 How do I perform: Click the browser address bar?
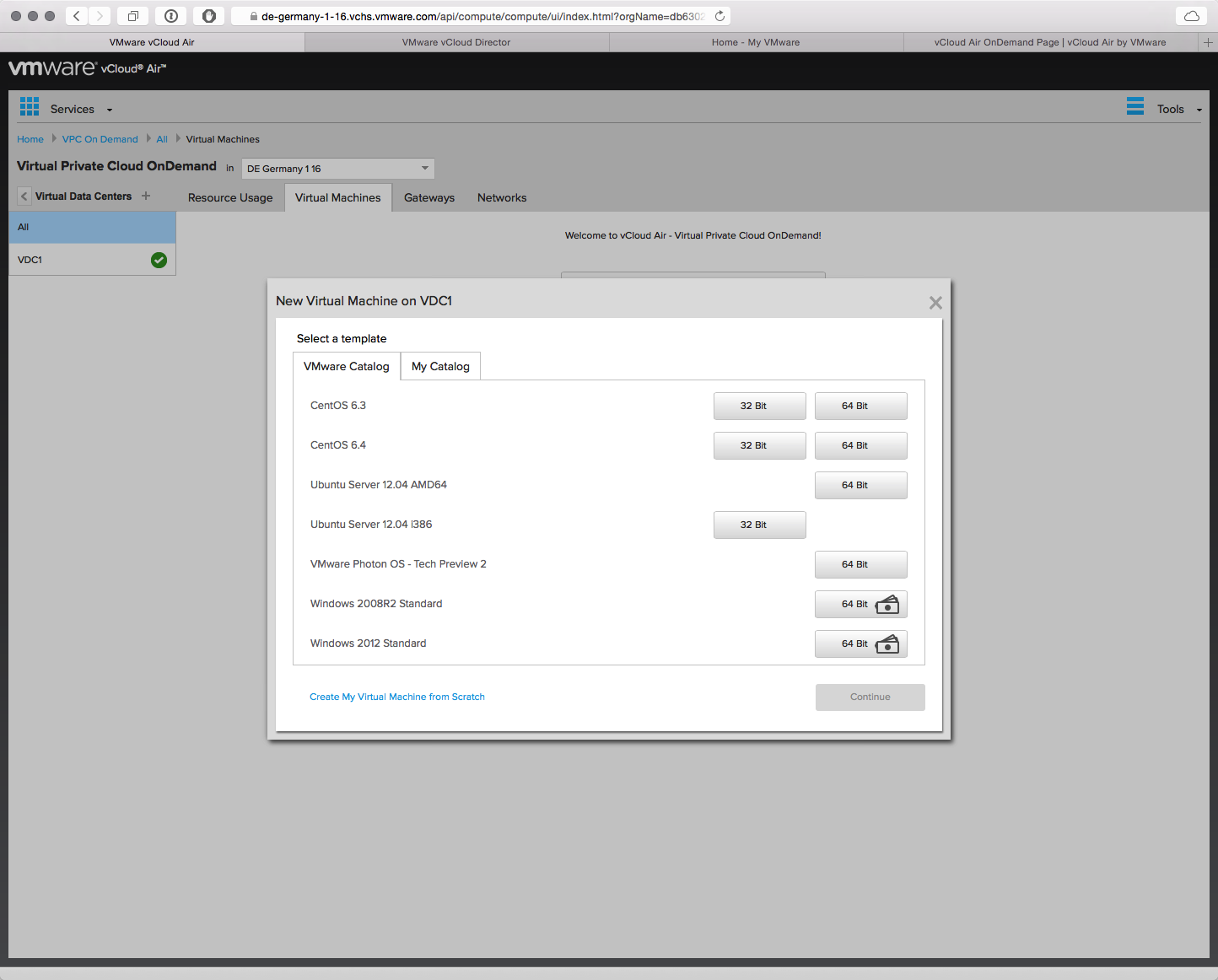coord(481,16)
